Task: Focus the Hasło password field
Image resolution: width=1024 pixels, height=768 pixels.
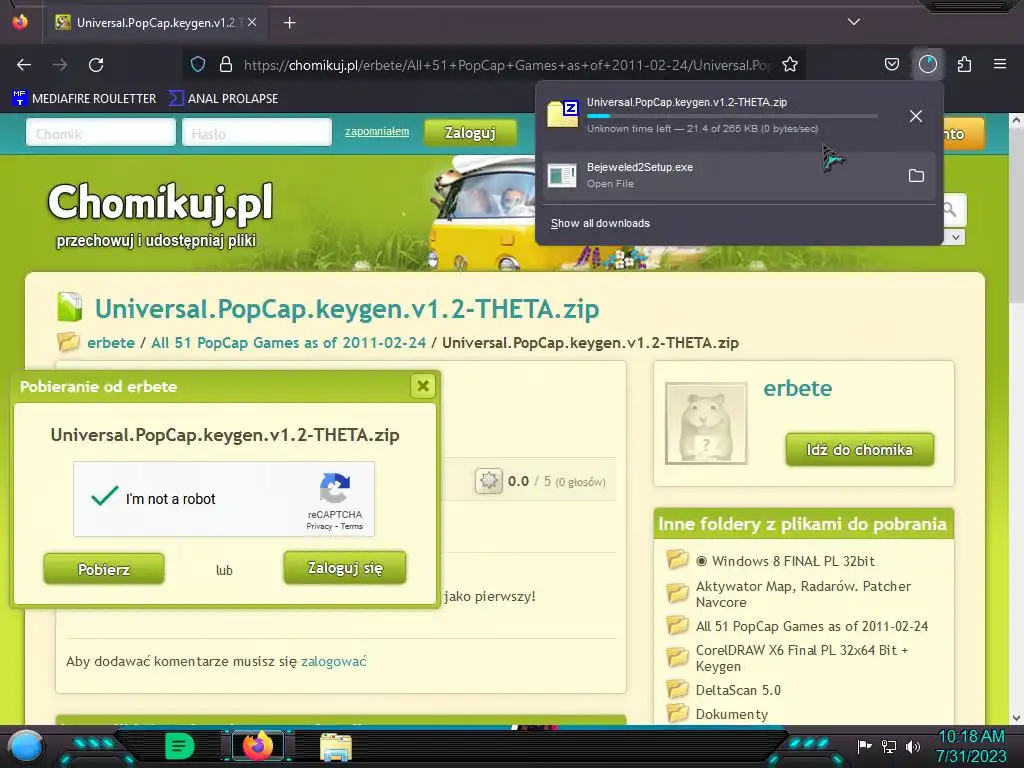Action: click(257, 133)
